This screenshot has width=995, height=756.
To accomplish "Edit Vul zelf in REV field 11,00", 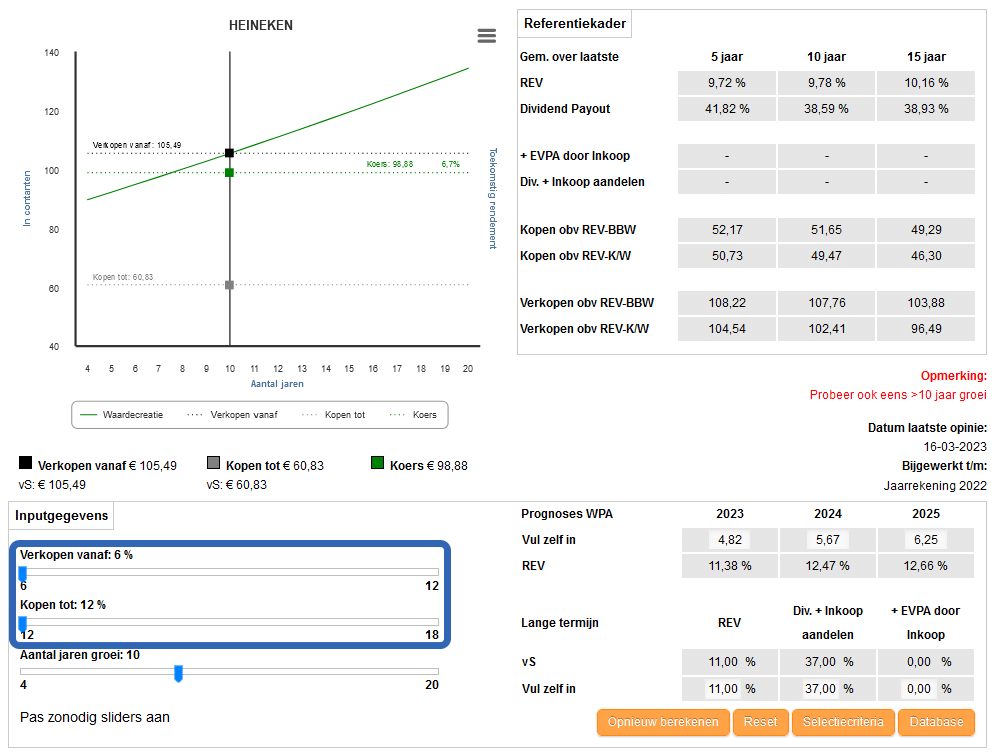I will tap(723, 689).
